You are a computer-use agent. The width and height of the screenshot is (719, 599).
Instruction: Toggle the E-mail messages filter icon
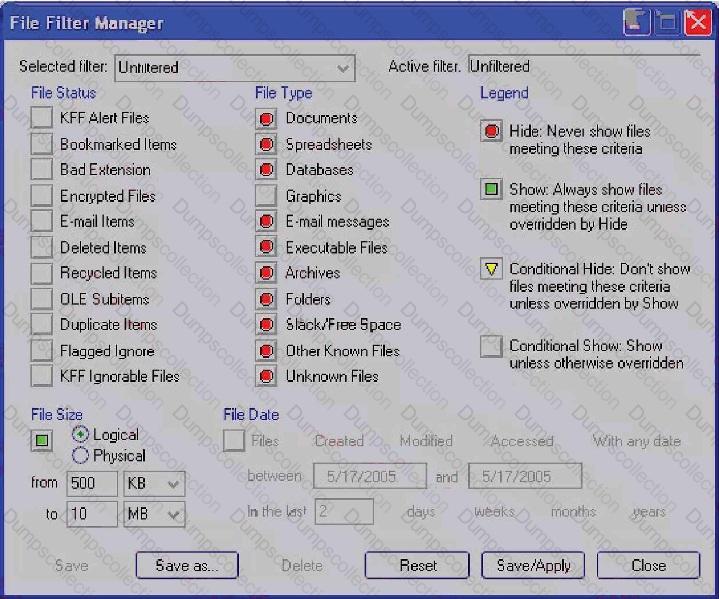[266, 222]
